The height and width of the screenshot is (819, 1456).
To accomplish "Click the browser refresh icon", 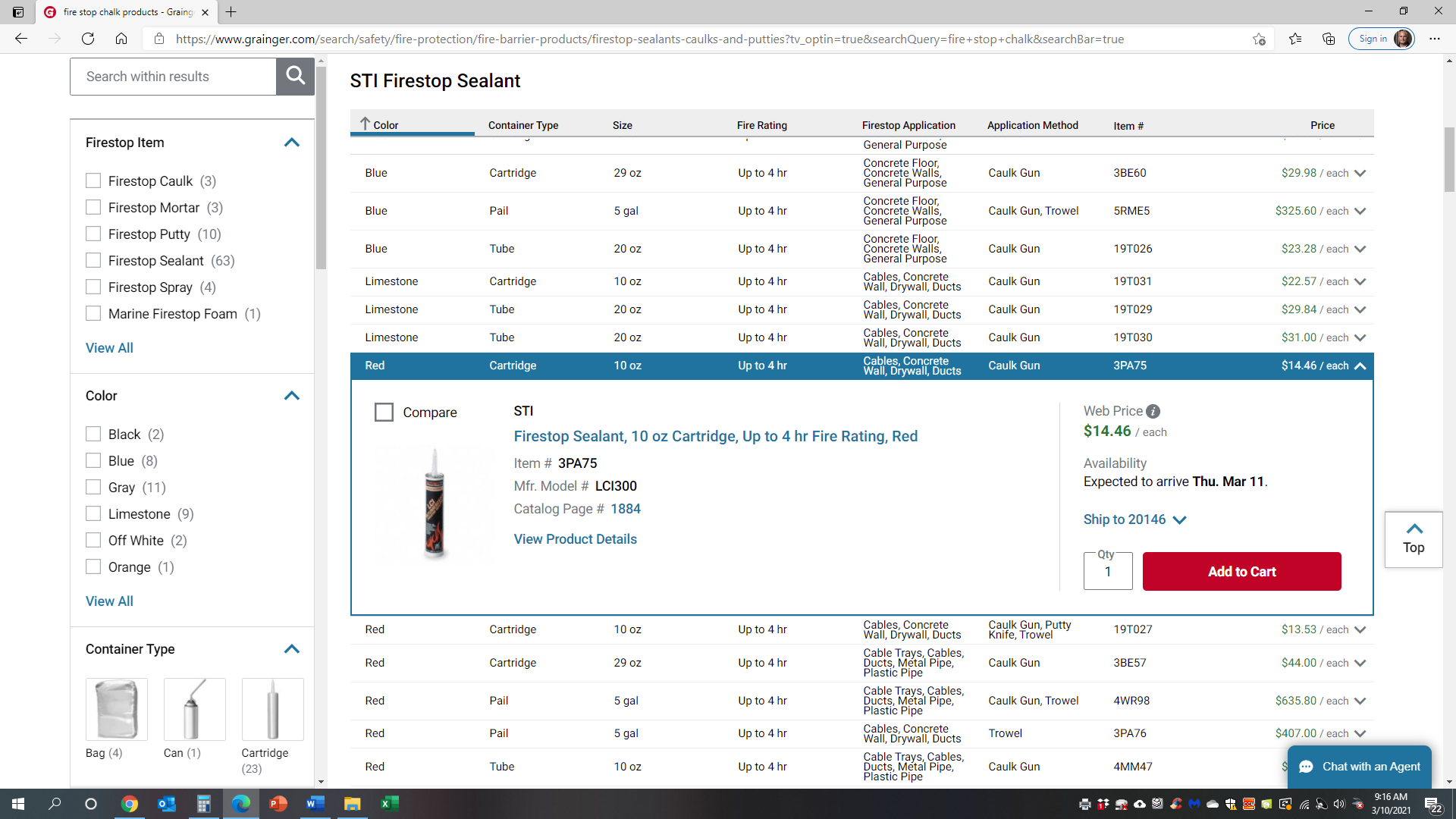I will (88, 39).
